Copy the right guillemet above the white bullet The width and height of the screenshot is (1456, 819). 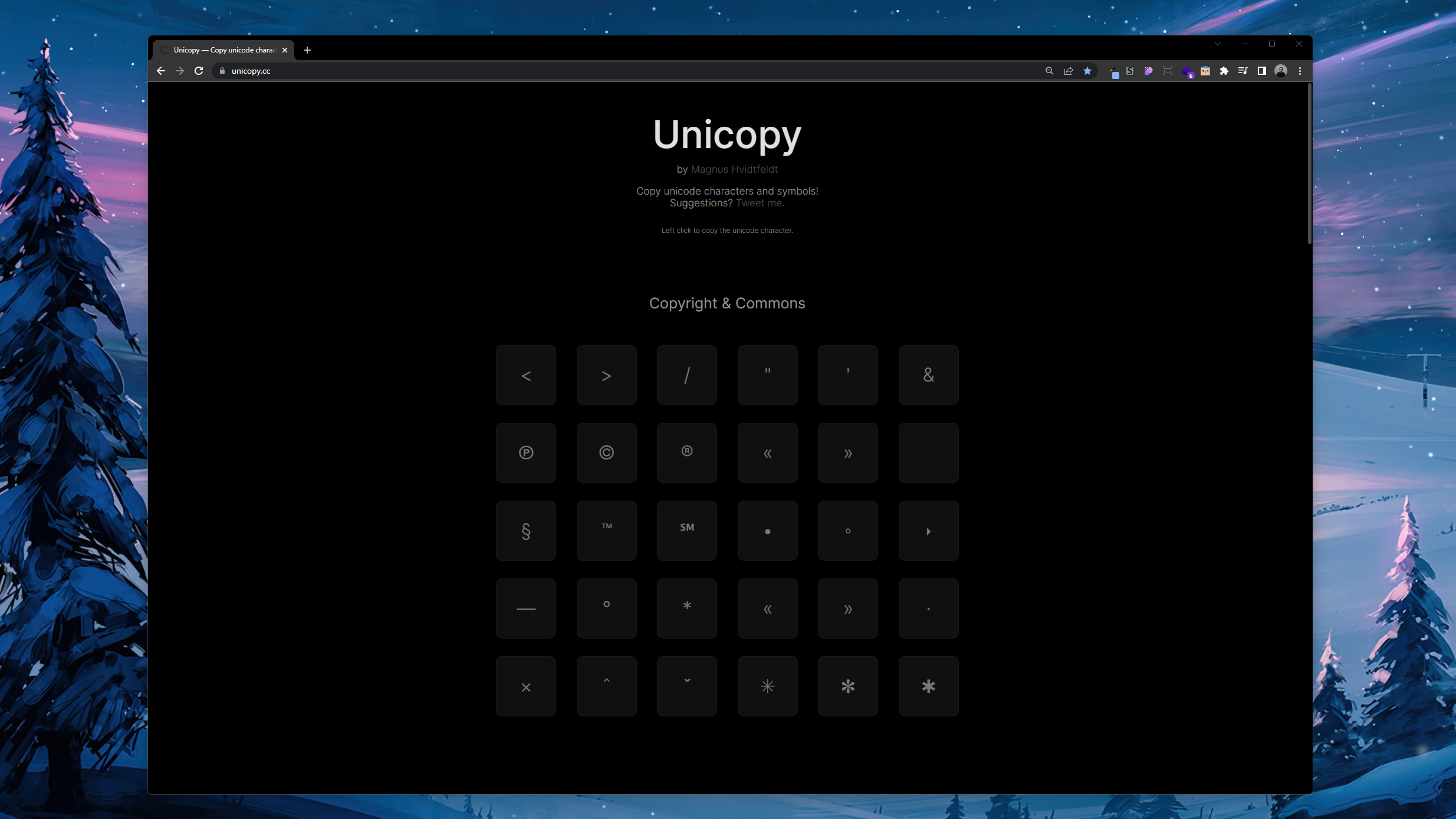[x=847, y=453]
